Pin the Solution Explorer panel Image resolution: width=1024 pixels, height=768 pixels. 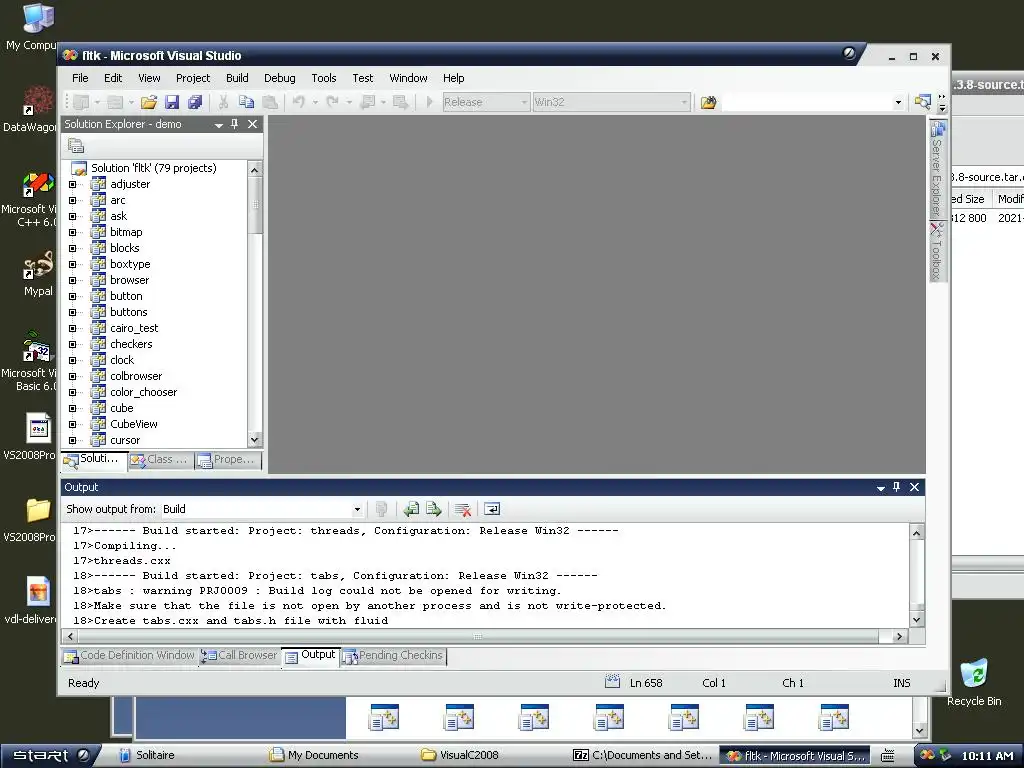pos(234,124)
